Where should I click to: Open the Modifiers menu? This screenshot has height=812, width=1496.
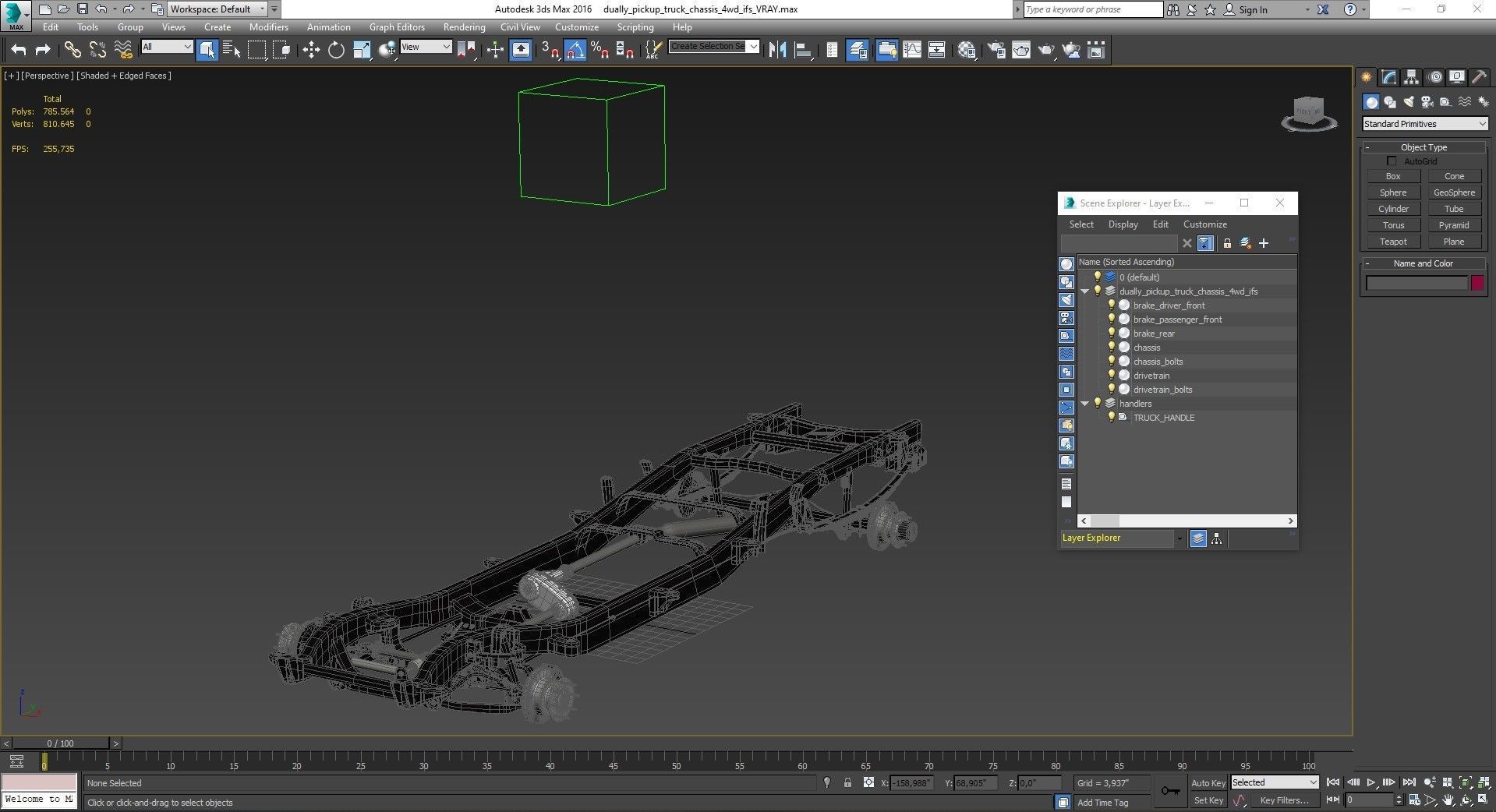(x=268, y=27)
